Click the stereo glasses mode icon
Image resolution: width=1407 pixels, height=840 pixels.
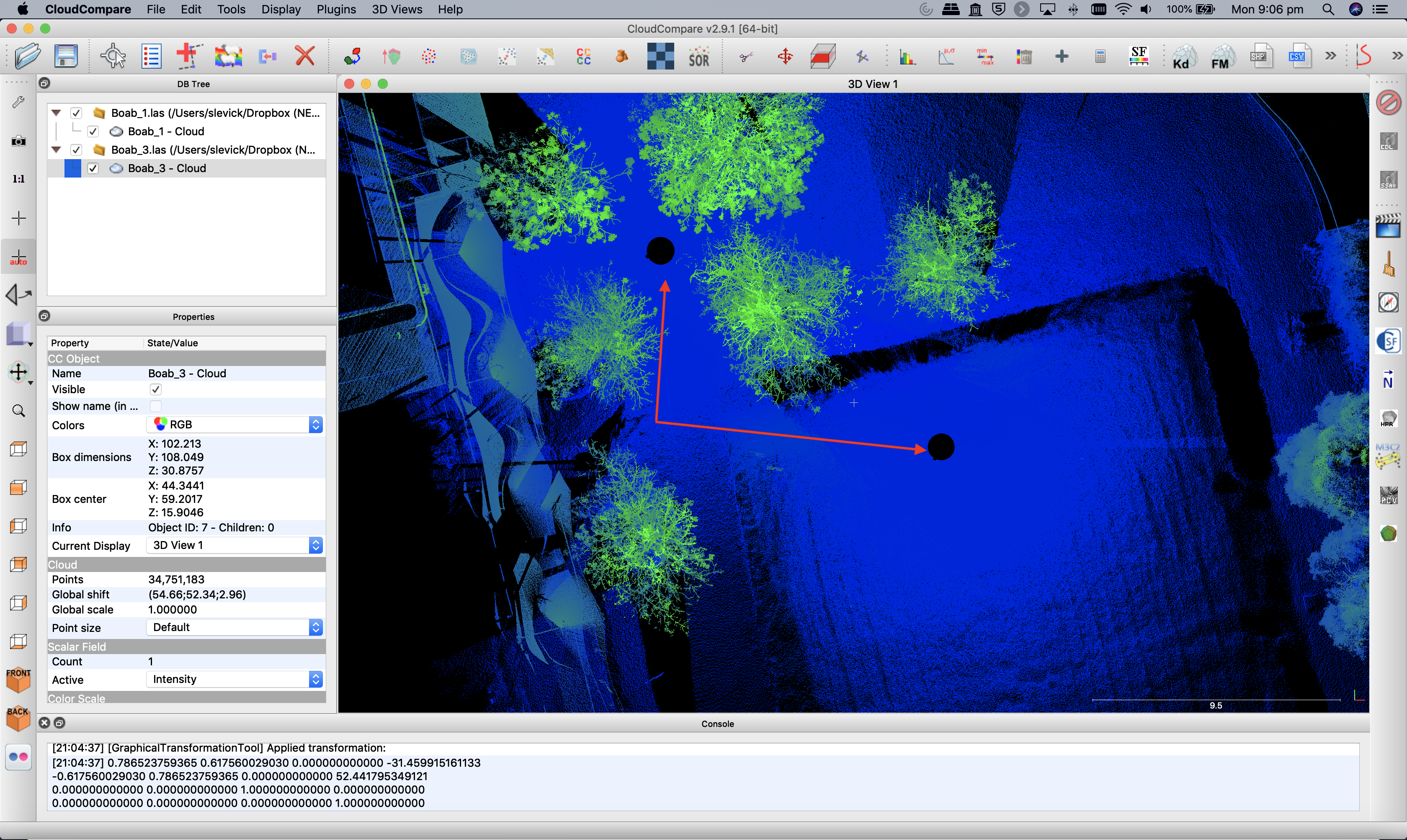click(x=19, y=757)
